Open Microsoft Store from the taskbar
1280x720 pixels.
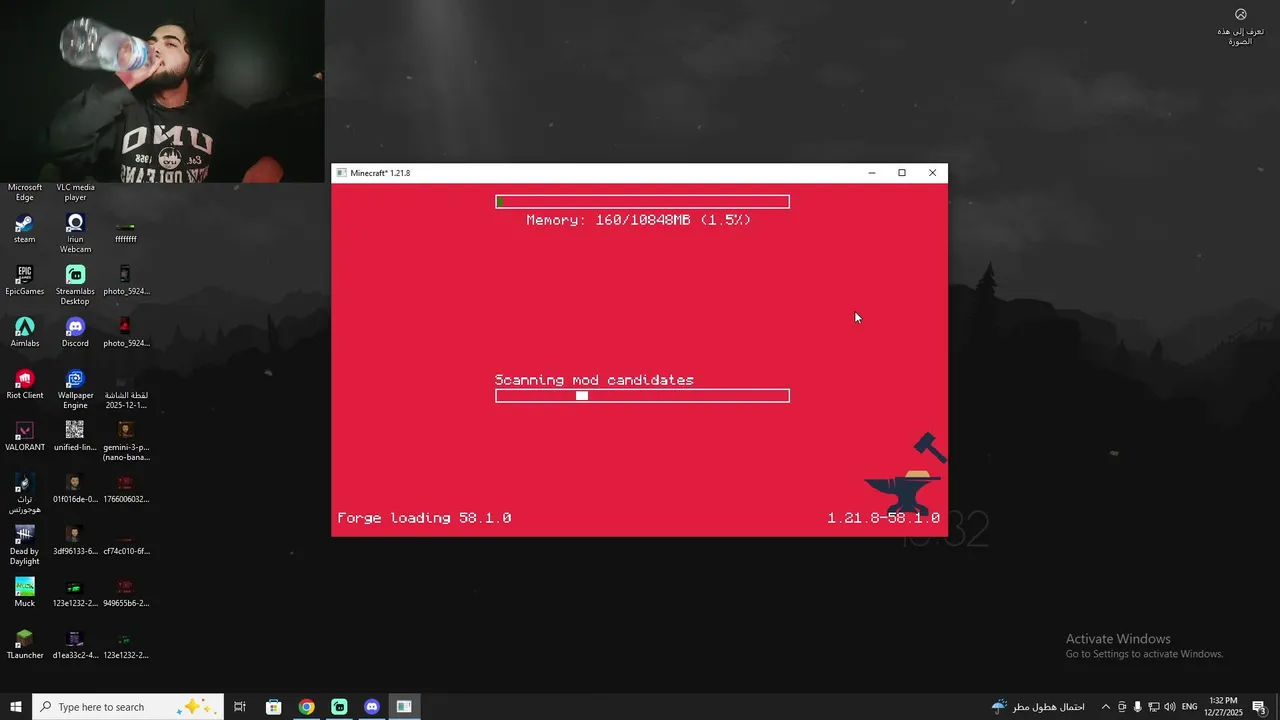click(273, 707)
